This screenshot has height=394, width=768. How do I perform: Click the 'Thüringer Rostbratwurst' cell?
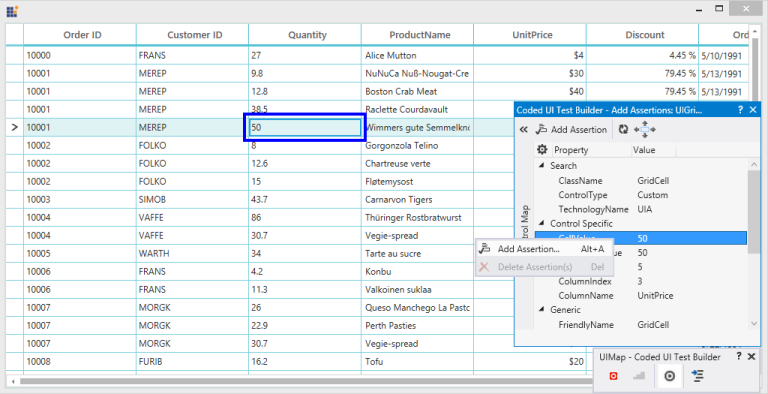pos(417,218)
